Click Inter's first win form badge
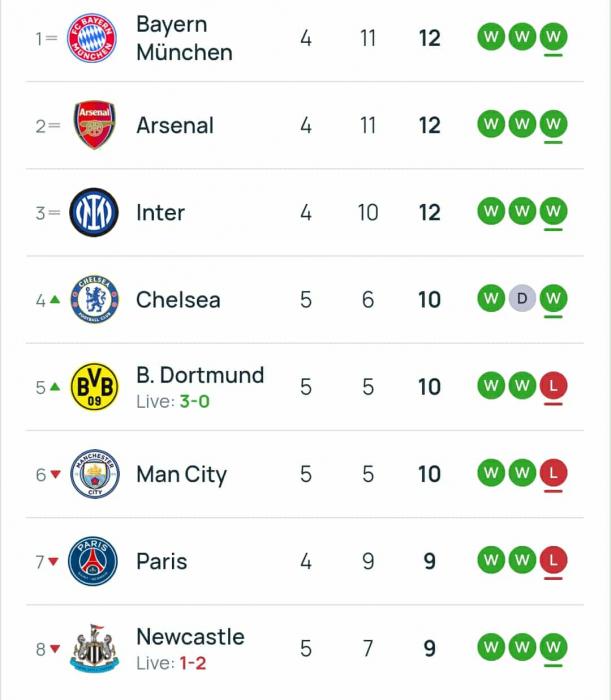Image resolution: width=611 pixels, height=700 pixels. [490, 212]
